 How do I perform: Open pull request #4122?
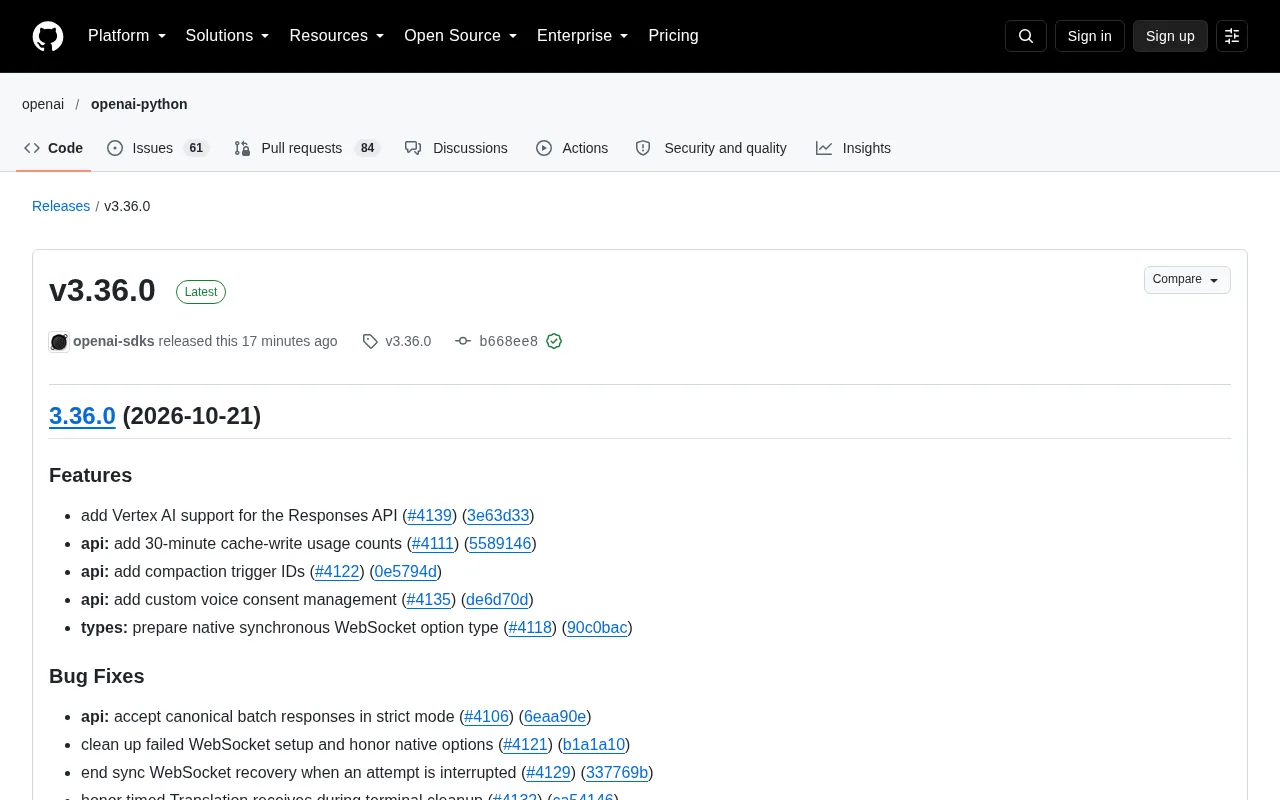(x=337, y=572)
